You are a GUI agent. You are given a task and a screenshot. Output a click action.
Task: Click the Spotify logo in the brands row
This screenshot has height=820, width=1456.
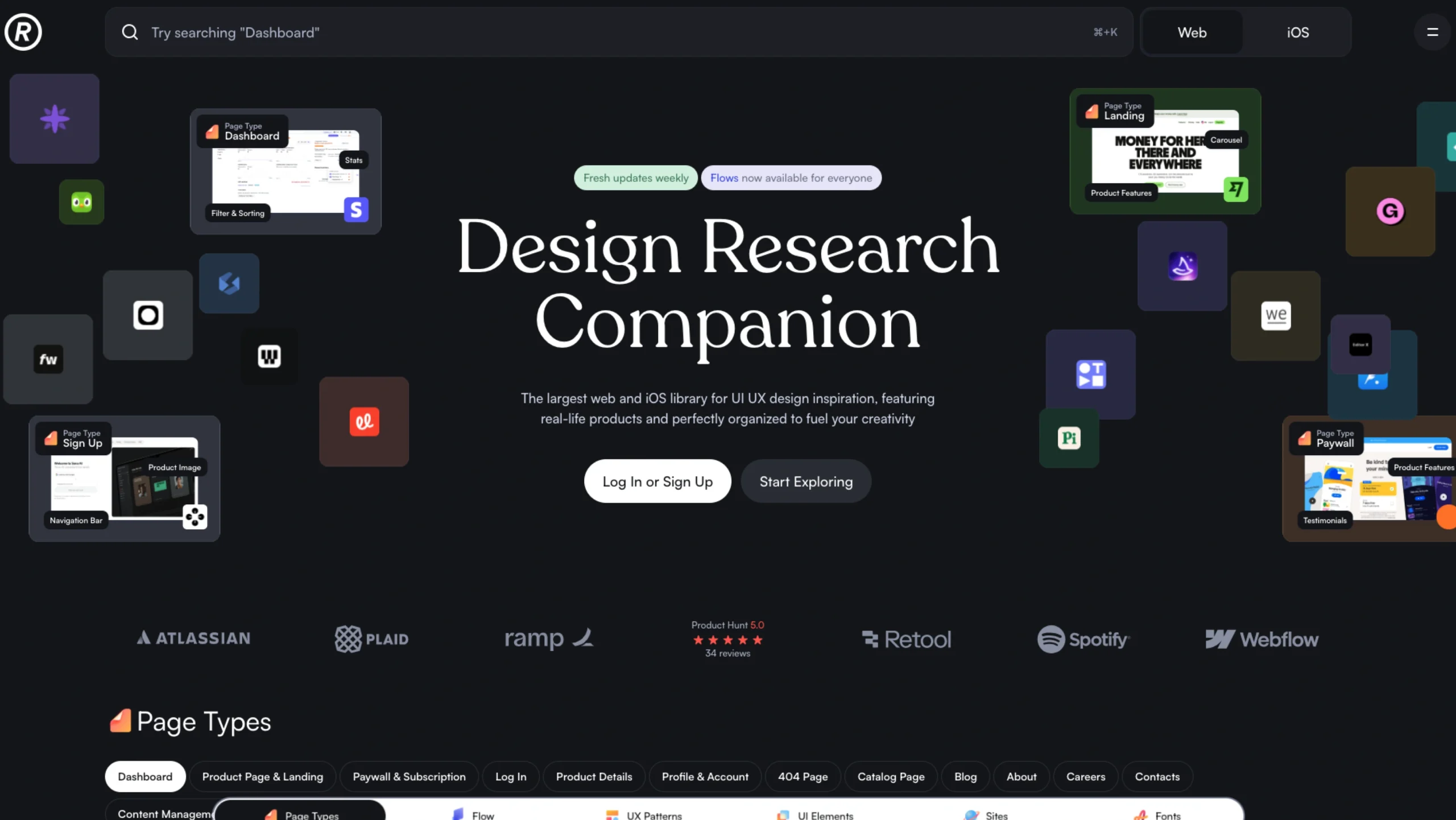click(1082, 638)
